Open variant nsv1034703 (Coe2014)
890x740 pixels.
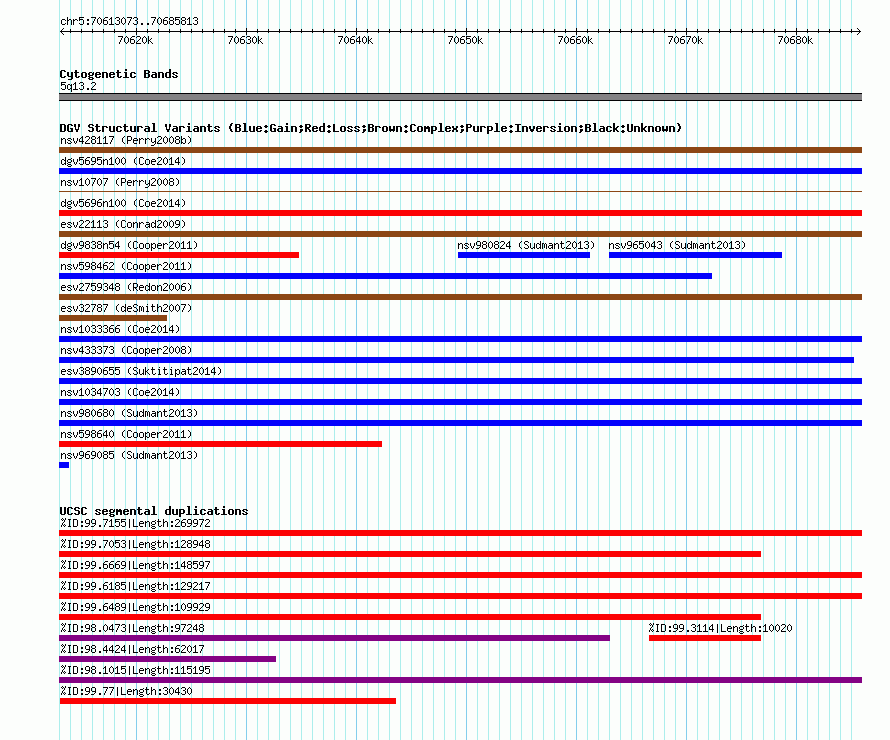(x=120, y=392)
